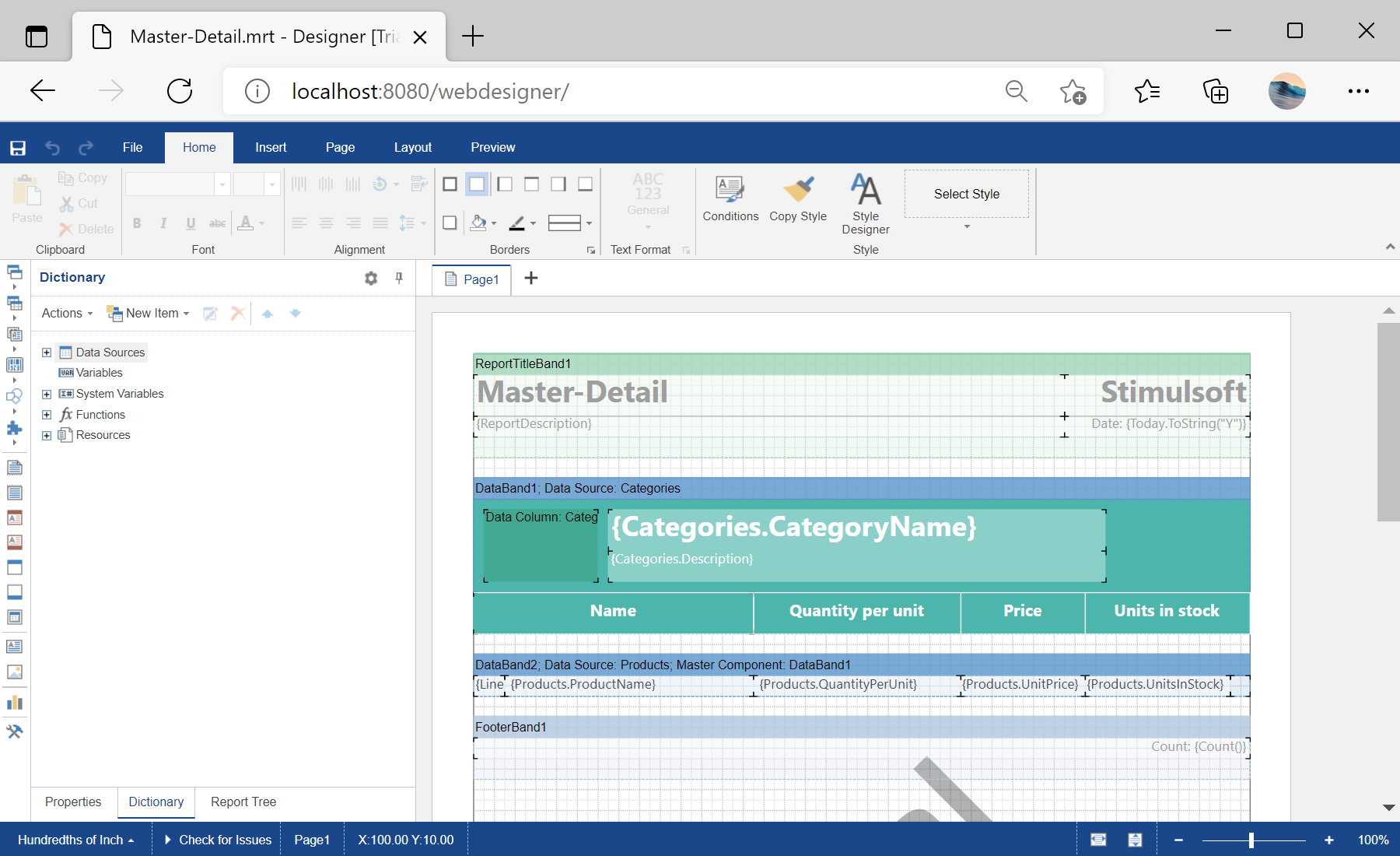Click Page1 in the status bar
The image size is (1400, 856).
point(312,840)
